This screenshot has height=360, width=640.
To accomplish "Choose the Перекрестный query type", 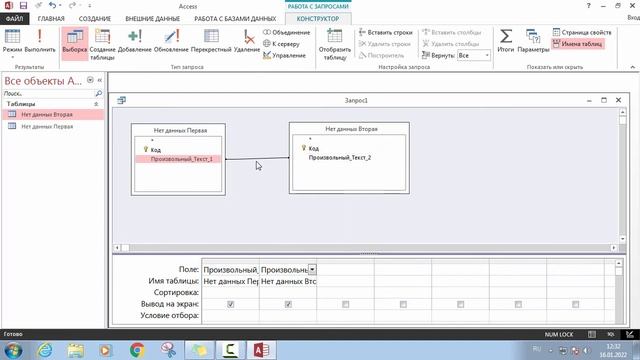I will coord(211,42).
